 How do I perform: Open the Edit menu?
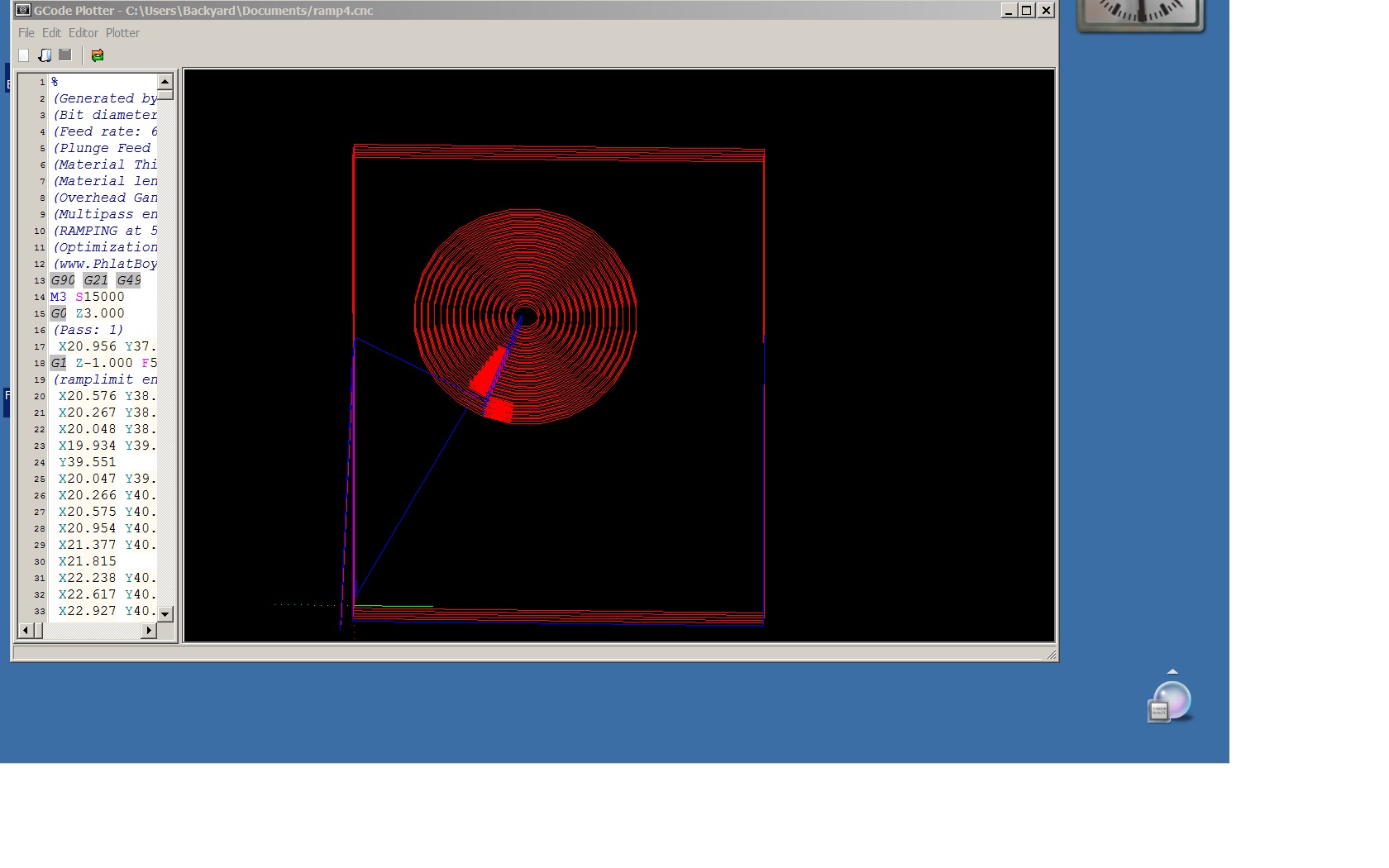coord(51,33)
